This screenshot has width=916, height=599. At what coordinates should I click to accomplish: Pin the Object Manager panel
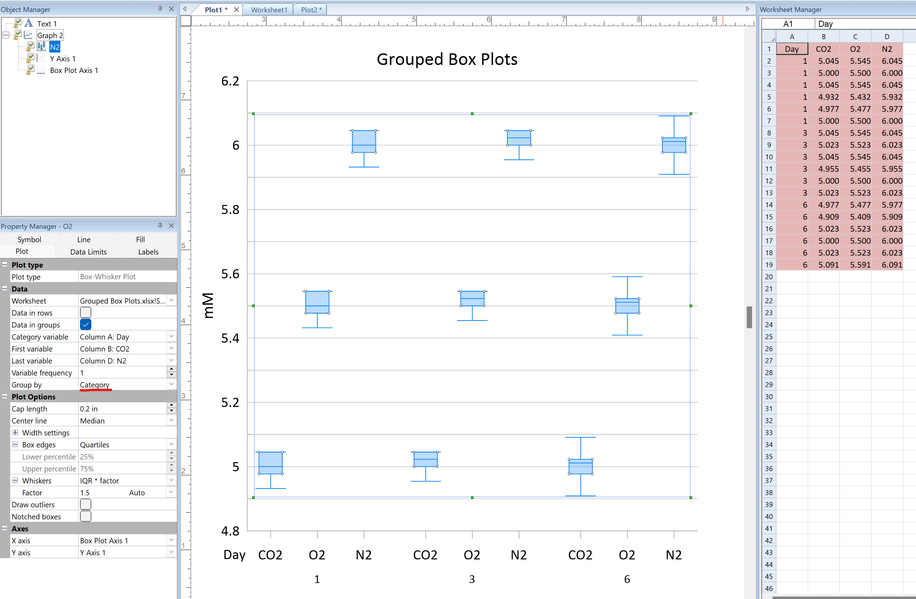click(x=160, y=9)
